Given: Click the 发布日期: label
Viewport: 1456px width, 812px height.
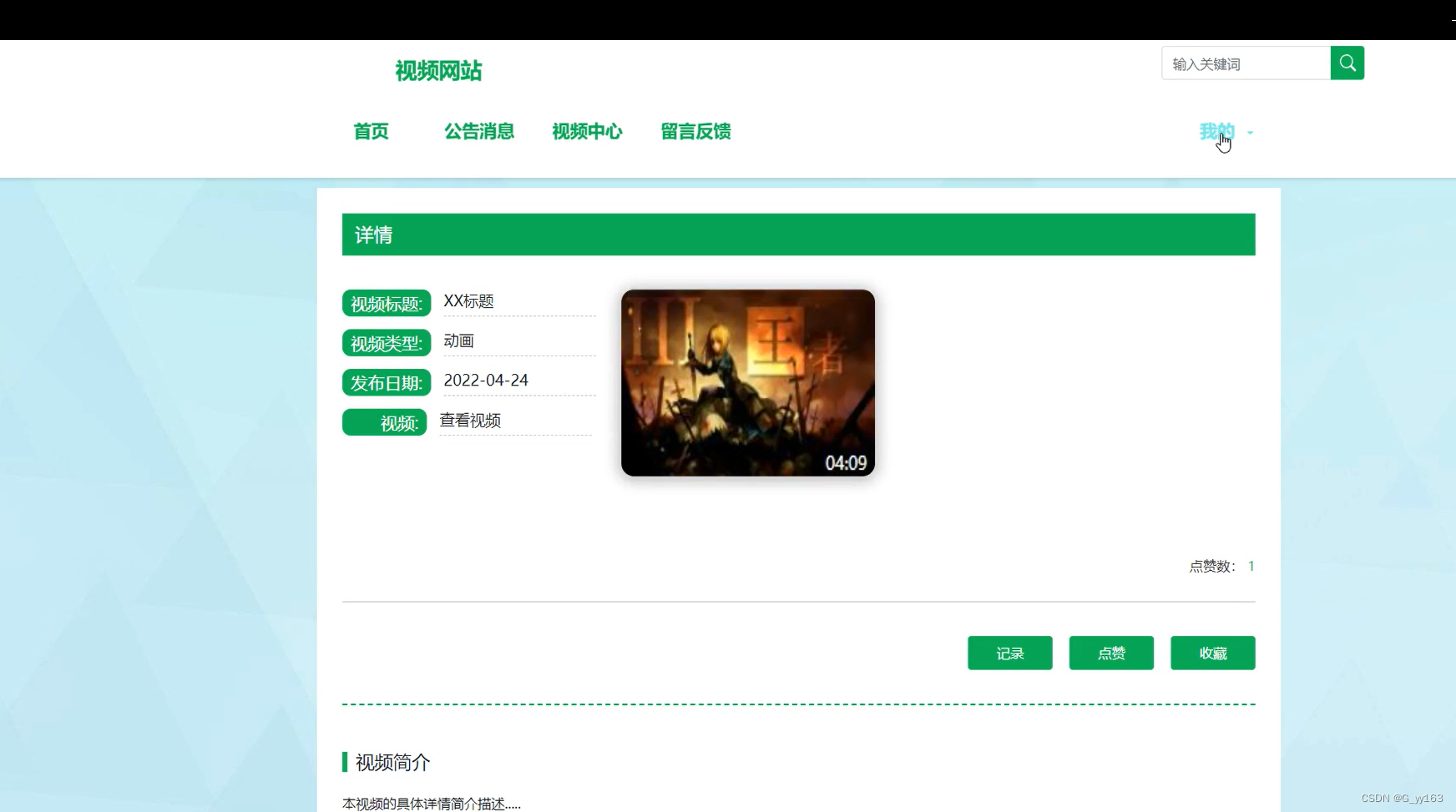Looking at the screenshot, I should coord(387,383).
